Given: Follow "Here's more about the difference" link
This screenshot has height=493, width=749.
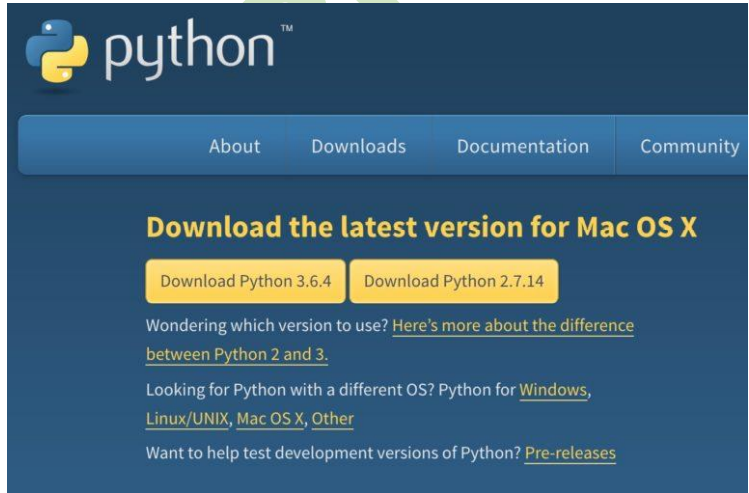Looking at the screenshot, I should [513, 326].
